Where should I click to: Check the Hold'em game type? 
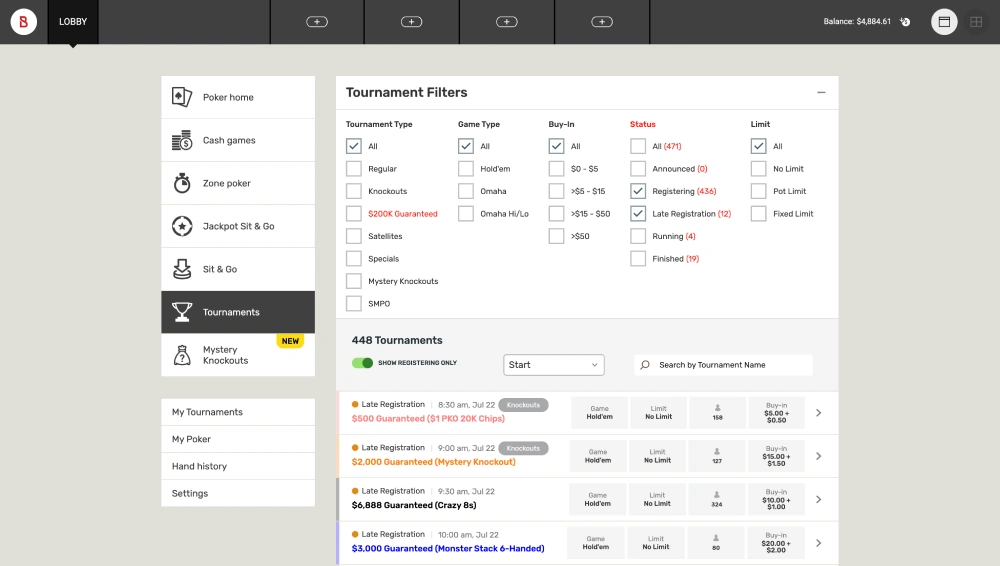pyautogui.click(x=466, y=168)
